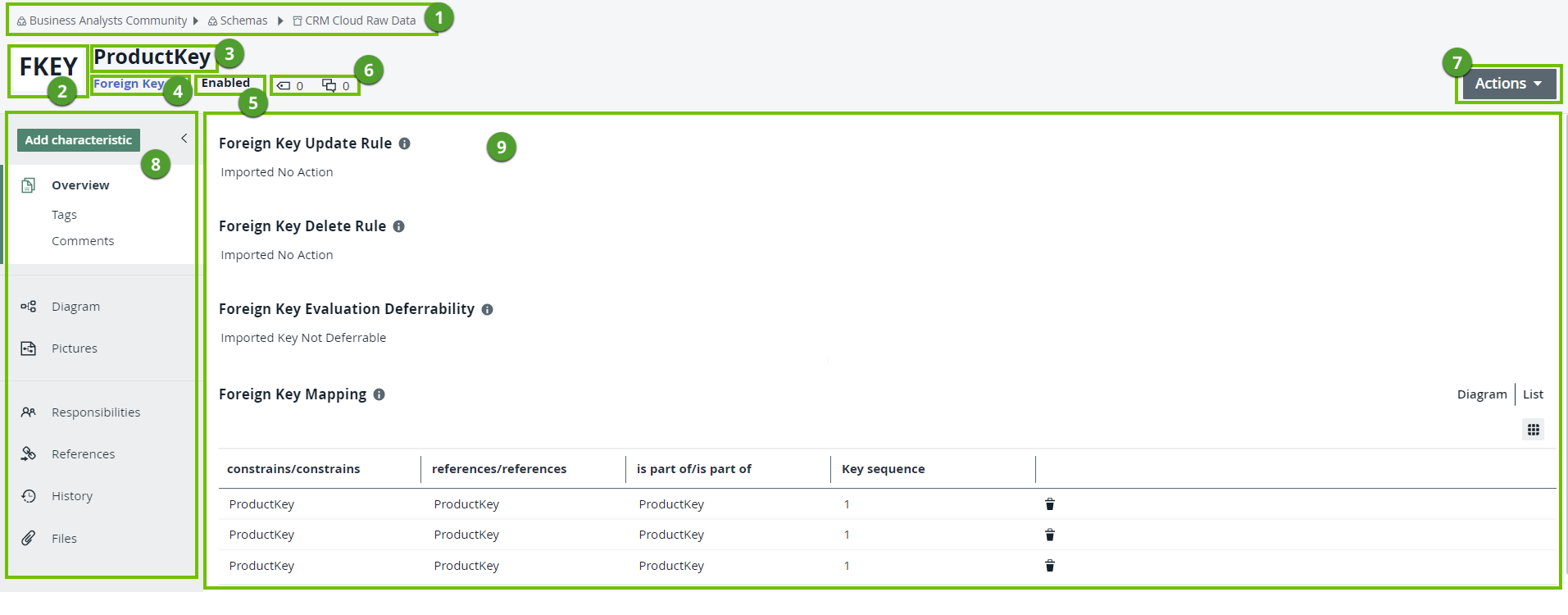Show info for Foreign Key Evaluation Deferrability
Viewport: 1568px width, 615px height.
pyautogui.click(x=487, y=310)
